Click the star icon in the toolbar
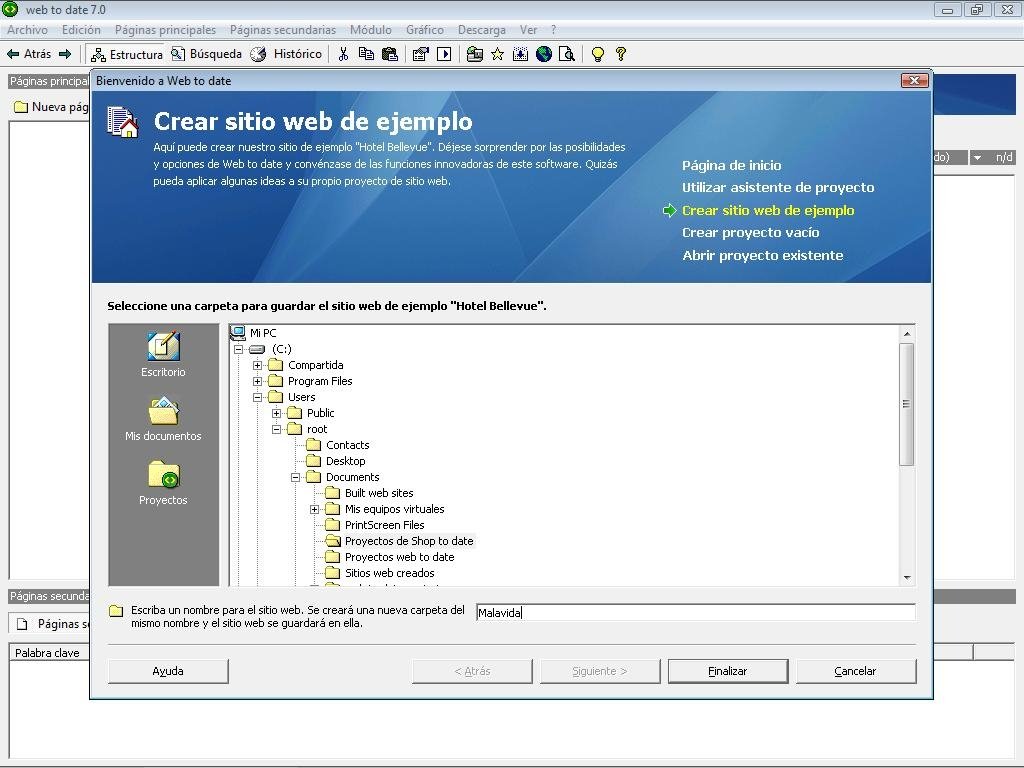 [498, 54]
